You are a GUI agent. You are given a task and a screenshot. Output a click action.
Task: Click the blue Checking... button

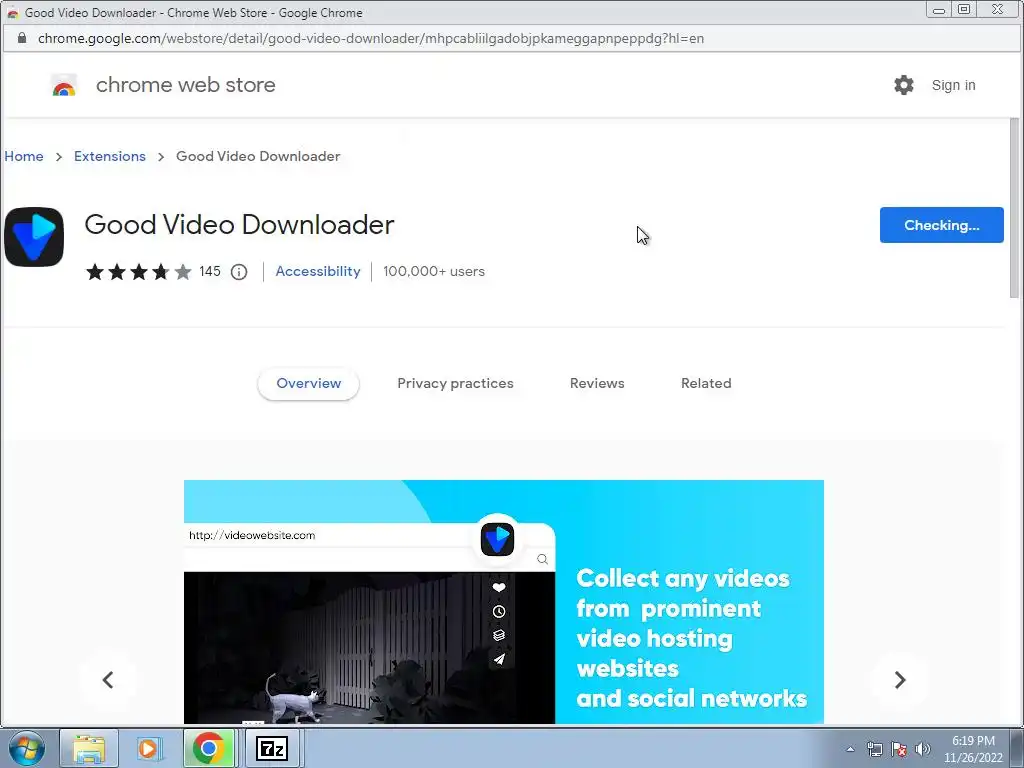click(942, 225)
